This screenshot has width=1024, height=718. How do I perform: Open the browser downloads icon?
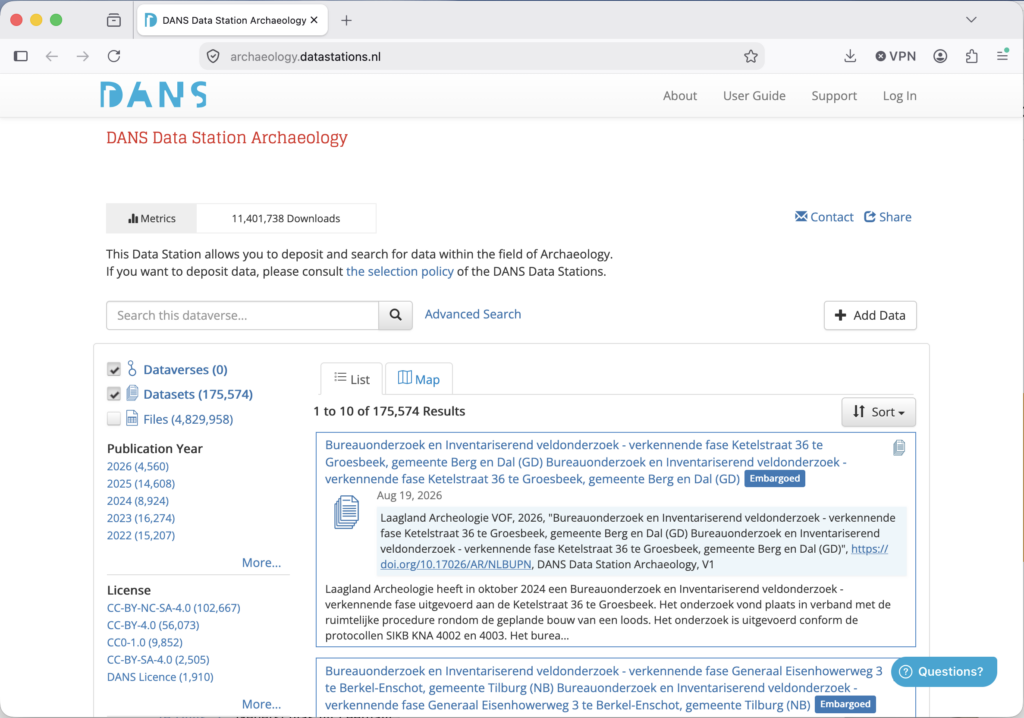[850, 56]
